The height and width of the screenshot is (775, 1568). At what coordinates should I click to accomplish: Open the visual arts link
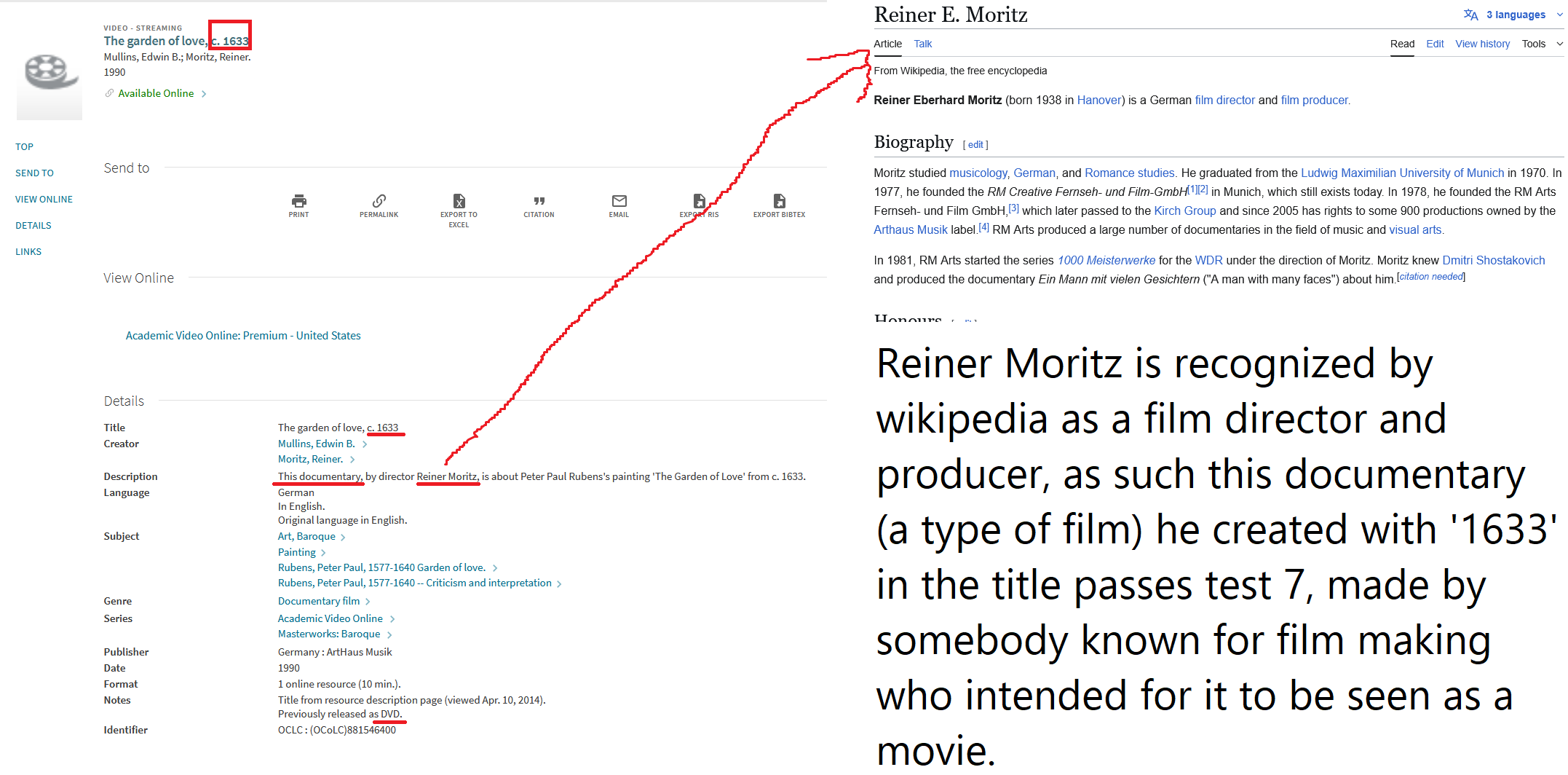click(x=1415, y=229)
